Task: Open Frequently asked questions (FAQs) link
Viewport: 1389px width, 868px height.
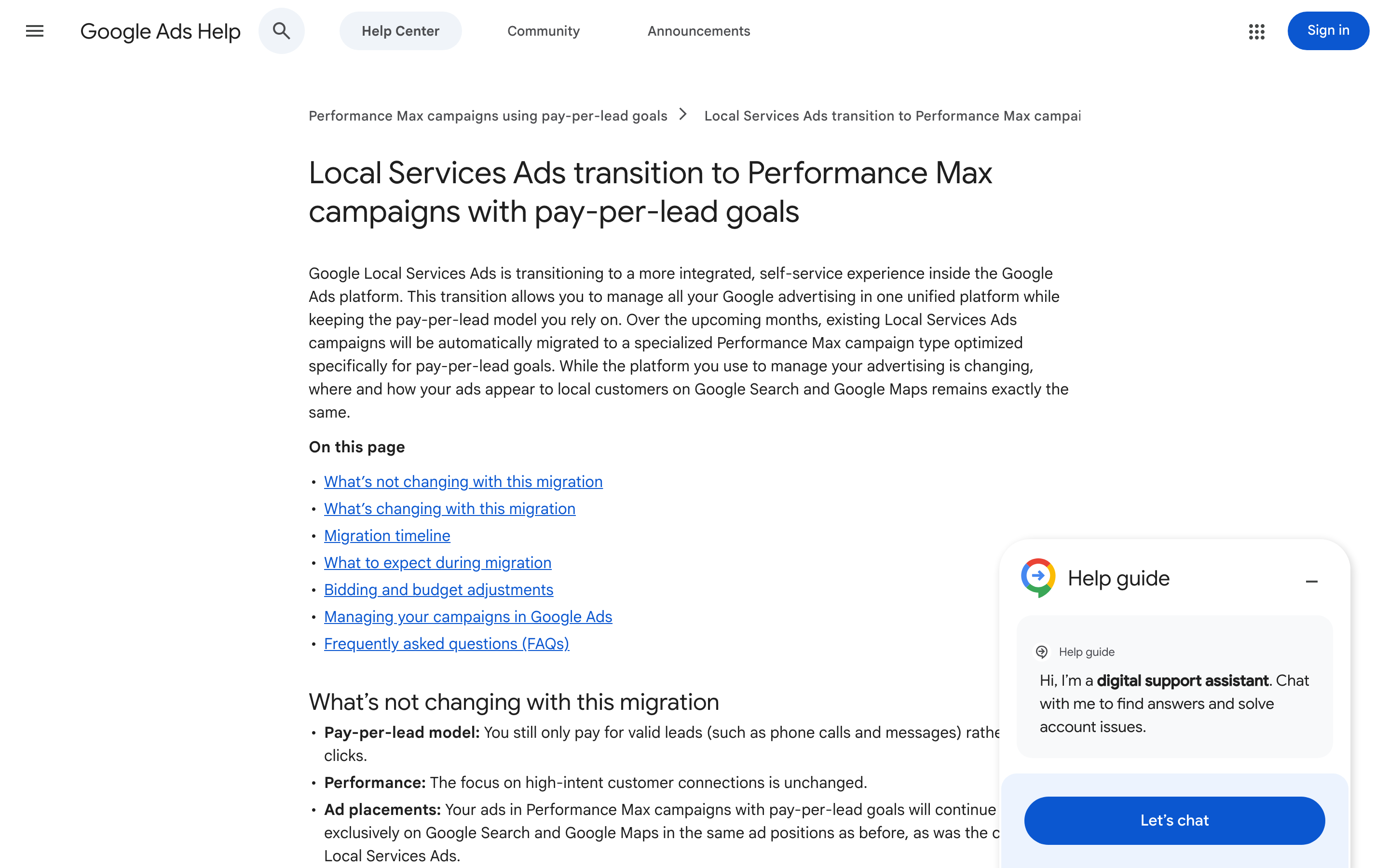Action: click(447, 644)
